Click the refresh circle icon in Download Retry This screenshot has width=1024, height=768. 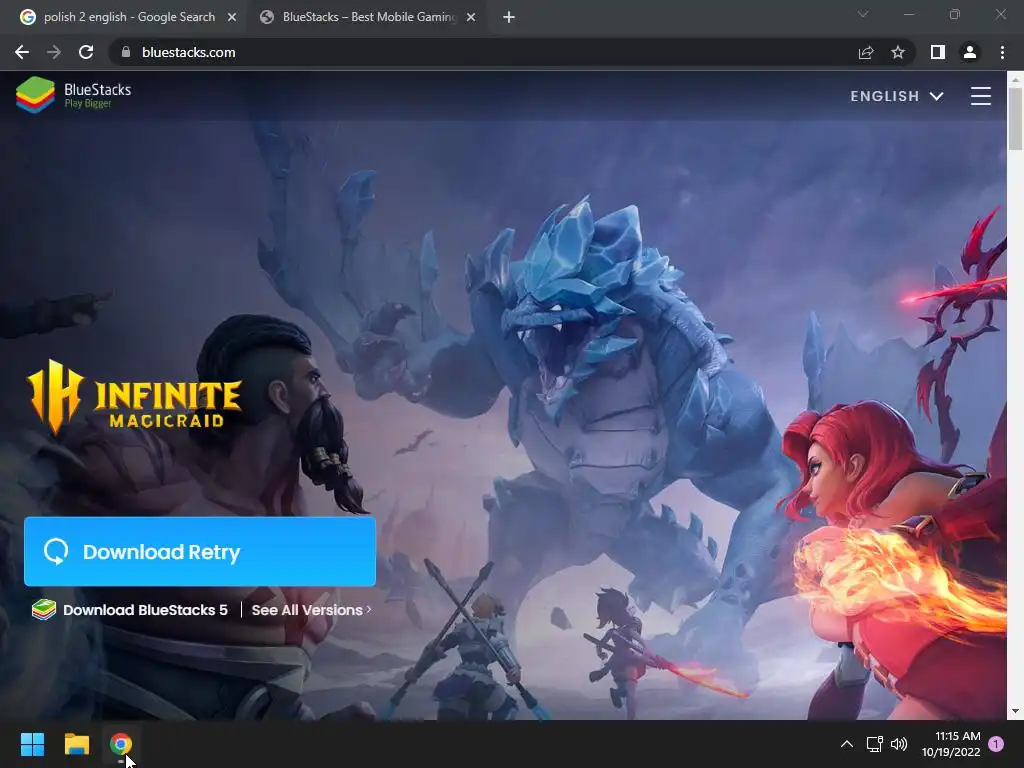(56, 552)
